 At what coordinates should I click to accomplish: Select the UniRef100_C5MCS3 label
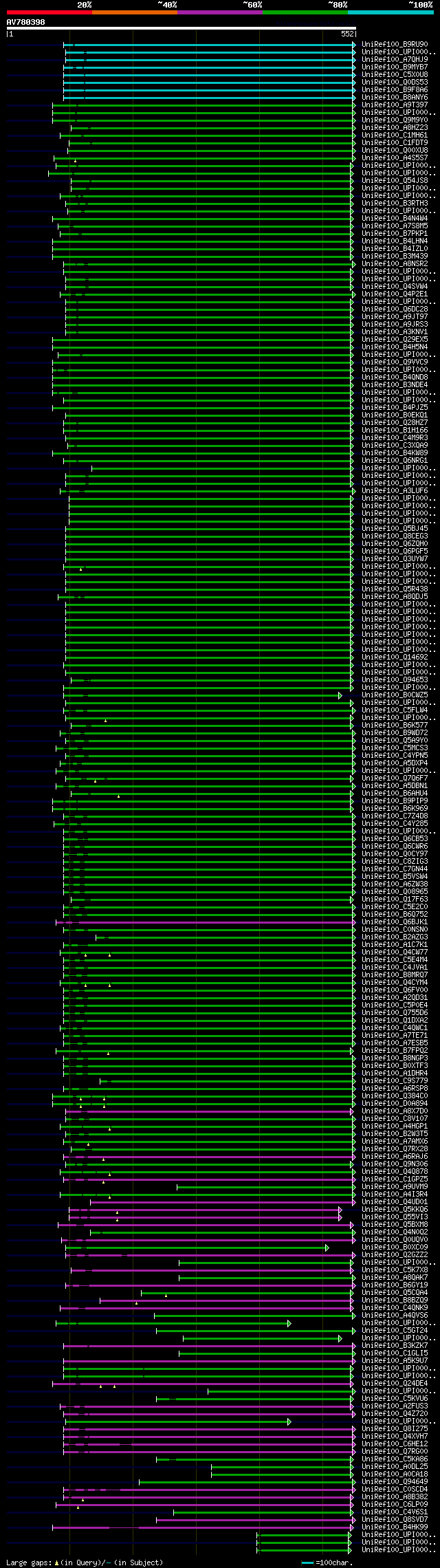[x=395, y=748]
